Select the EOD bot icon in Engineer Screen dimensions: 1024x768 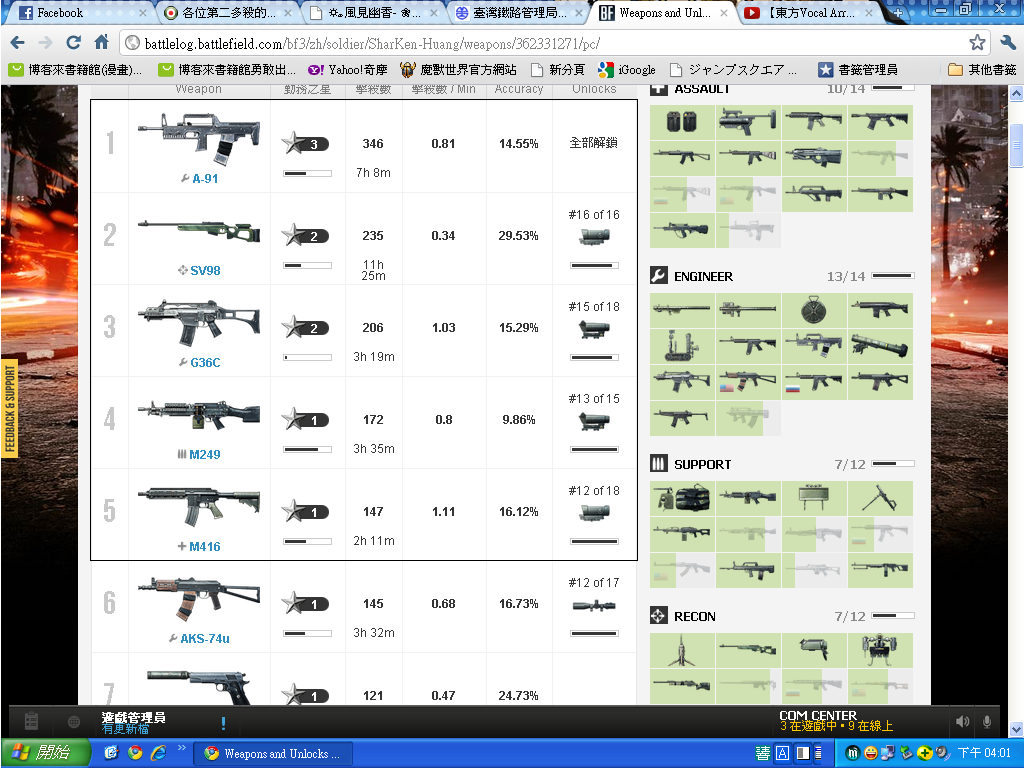pyautogui.click(x=682, y=346)
